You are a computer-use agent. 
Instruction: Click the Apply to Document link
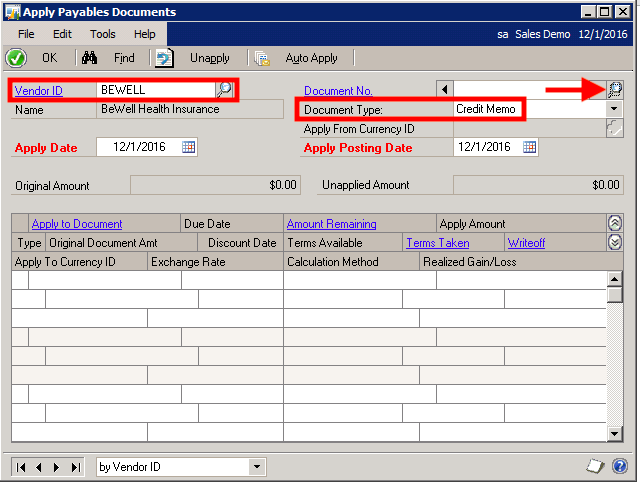point(77,224)
